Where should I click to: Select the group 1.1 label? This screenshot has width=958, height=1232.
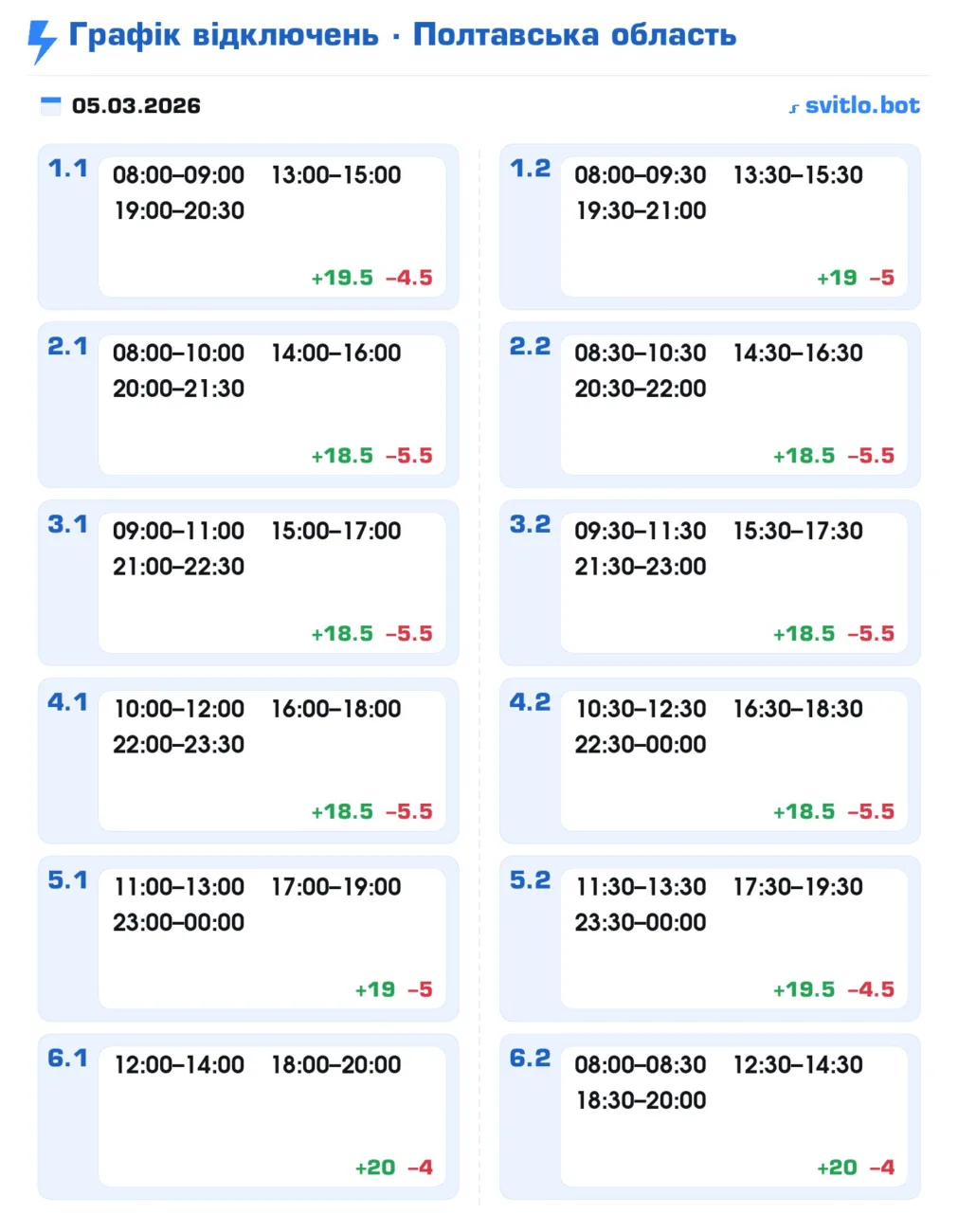(67, 169)
